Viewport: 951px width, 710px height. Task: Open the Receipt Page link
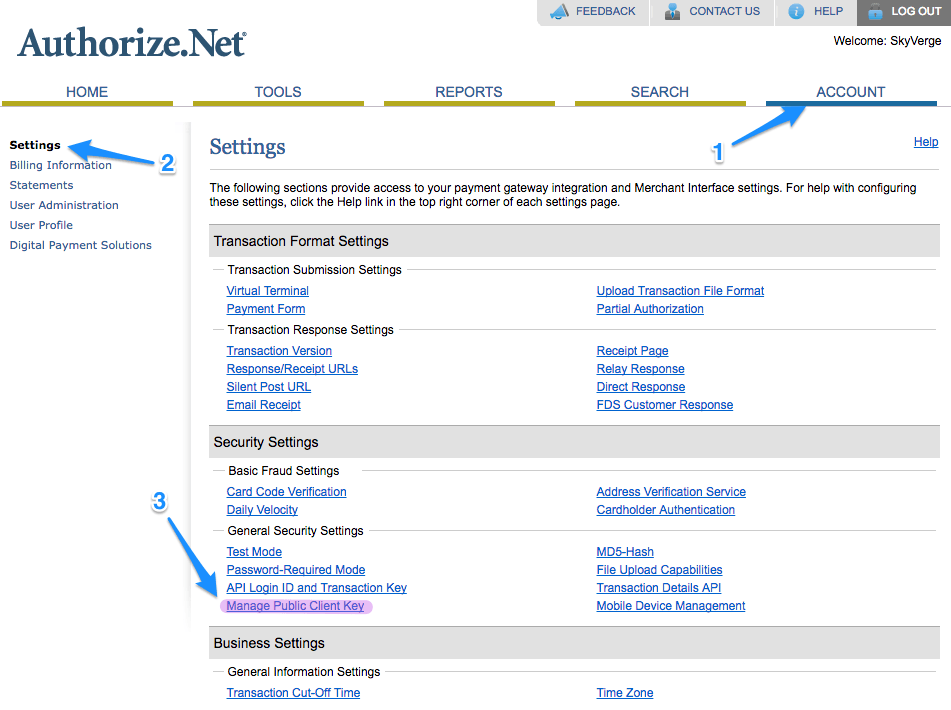632,351
